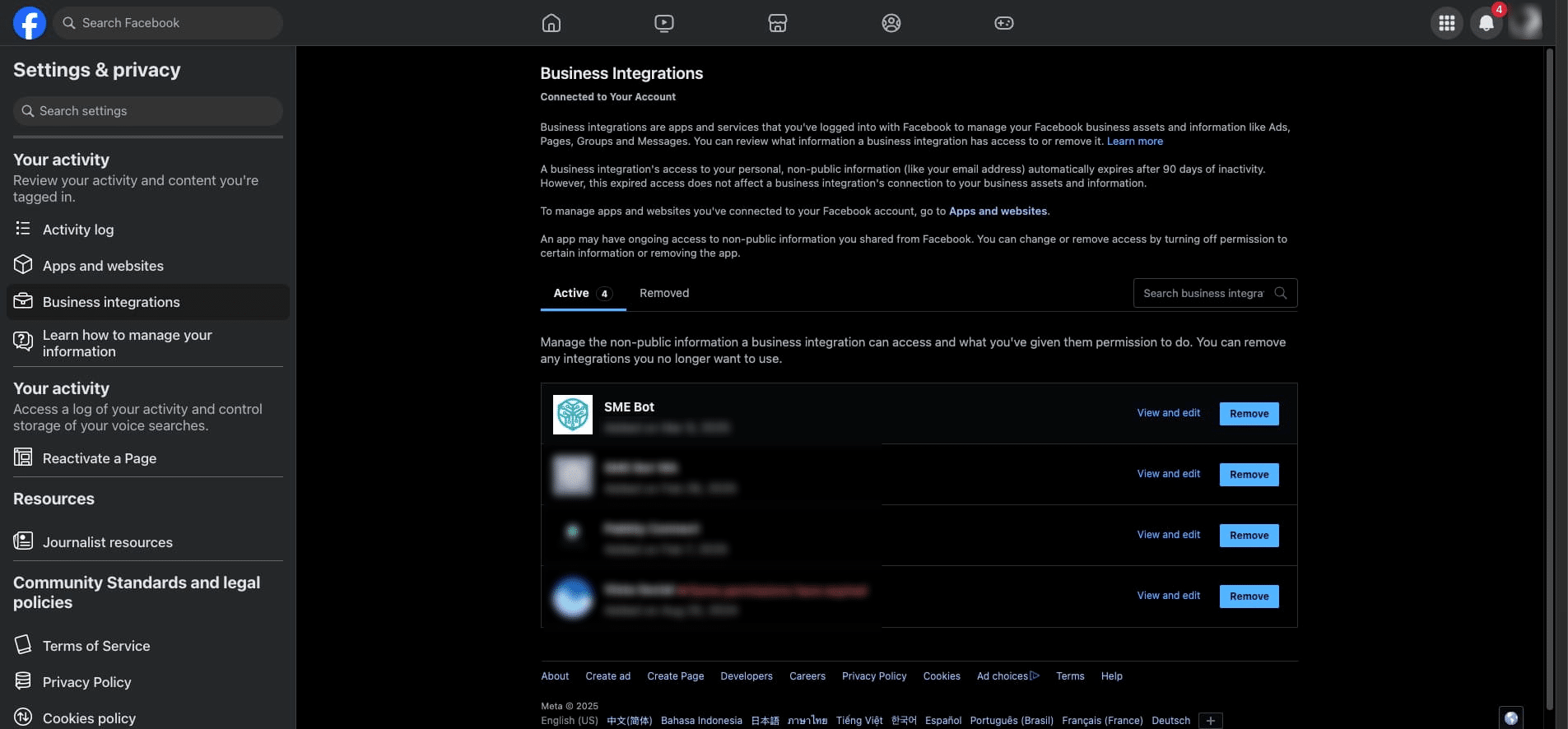Screen dimensions: 1568x729
Task: View and edit SME Bot integration
Action: [x=1169, y=413]
